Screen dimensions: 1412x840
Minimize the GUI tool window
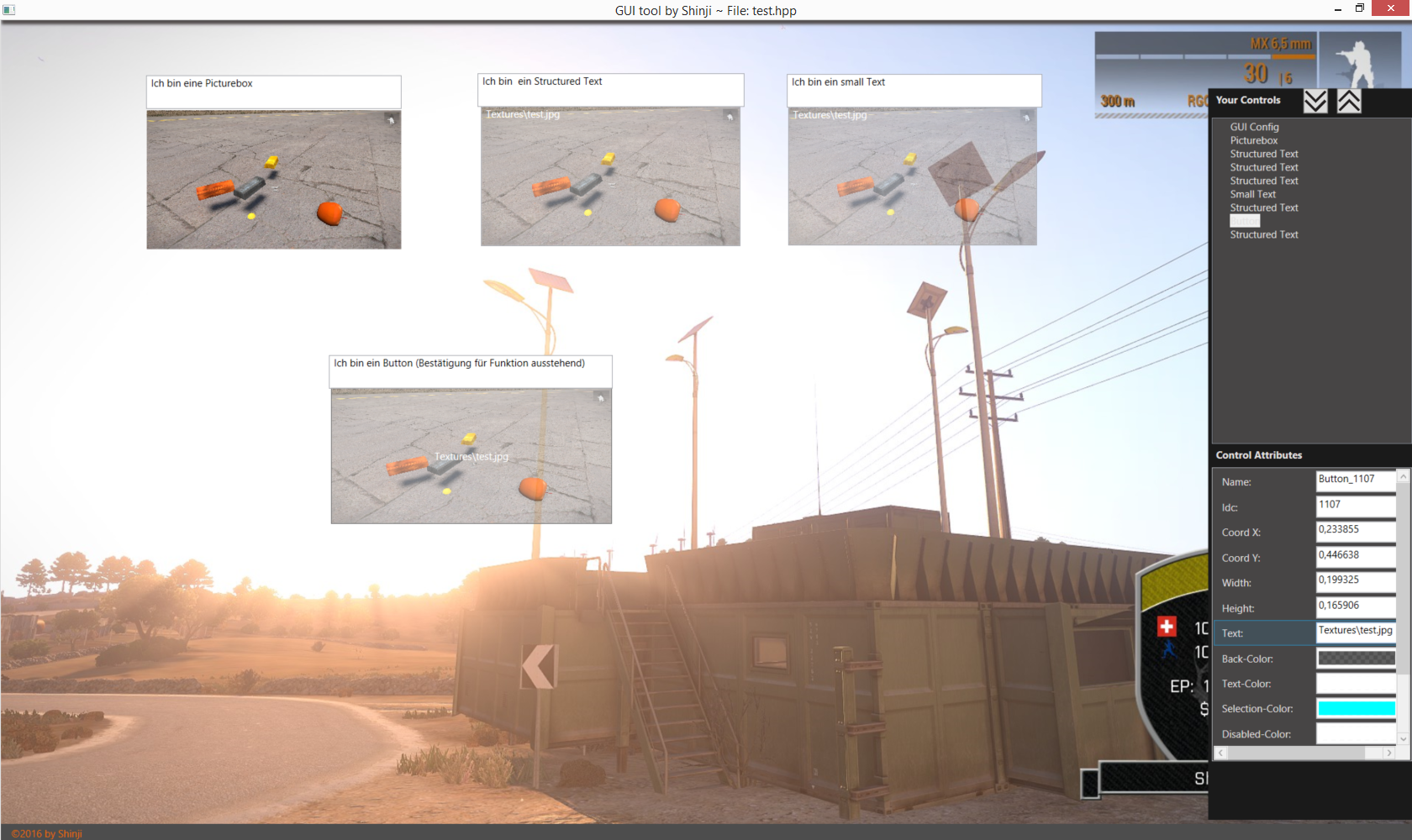[x=1337, y=9]
